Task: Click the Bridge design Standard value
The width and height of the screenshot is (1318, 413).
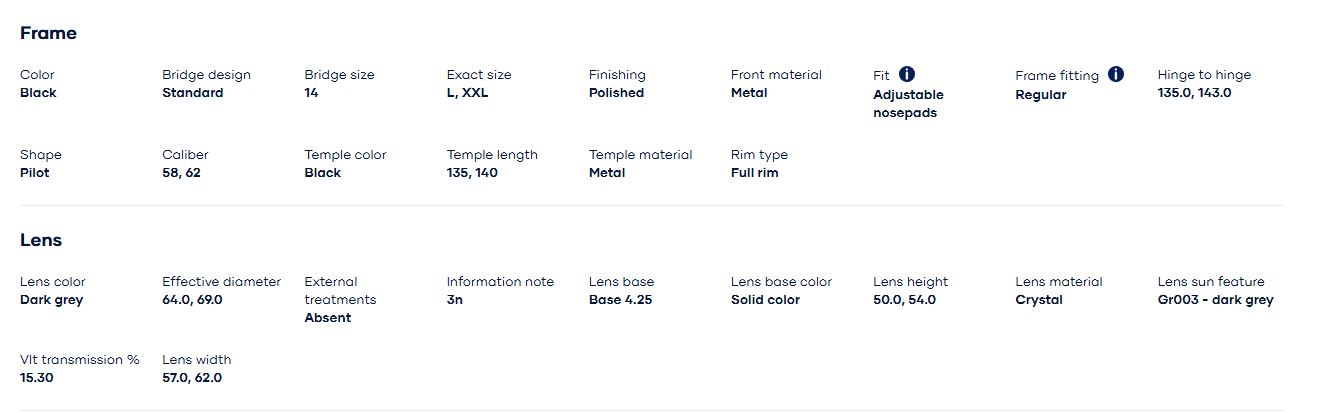Action: [x=193, y=93]
